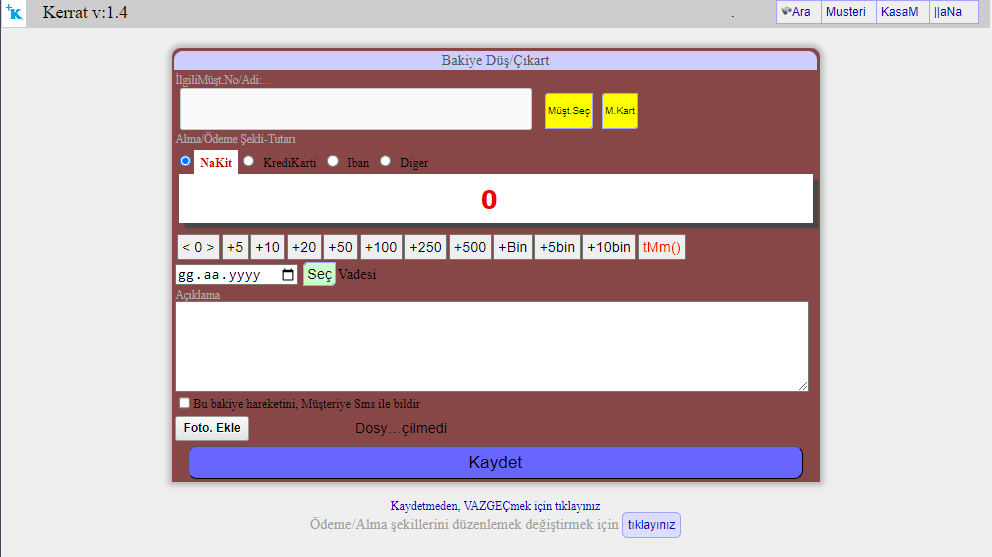This screenshot has height=557, width=992.
Task: Choose the Iban payment radio button
Action: pyautogui.click(x=333, y=161)
